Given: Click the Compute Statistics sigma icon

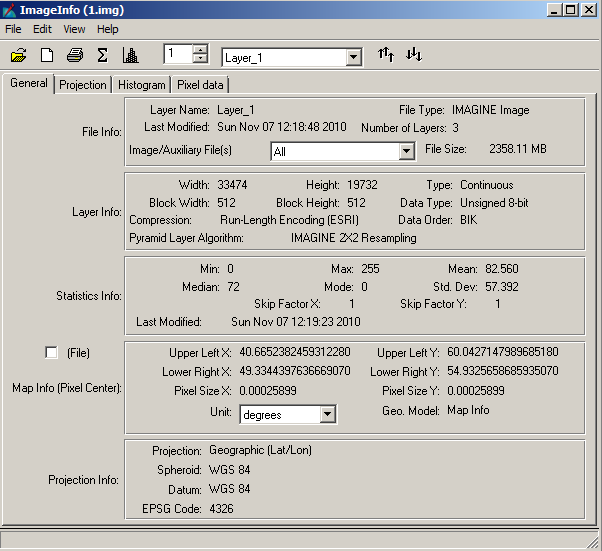Looking at the screenshot, I should click(x=102, y=55).
